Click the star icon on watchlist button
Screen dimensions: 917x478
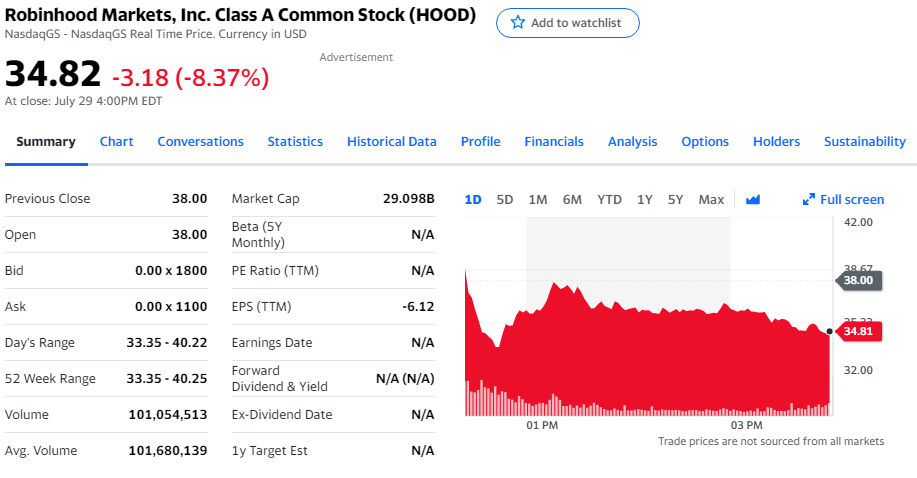click(x=517, y=23)
